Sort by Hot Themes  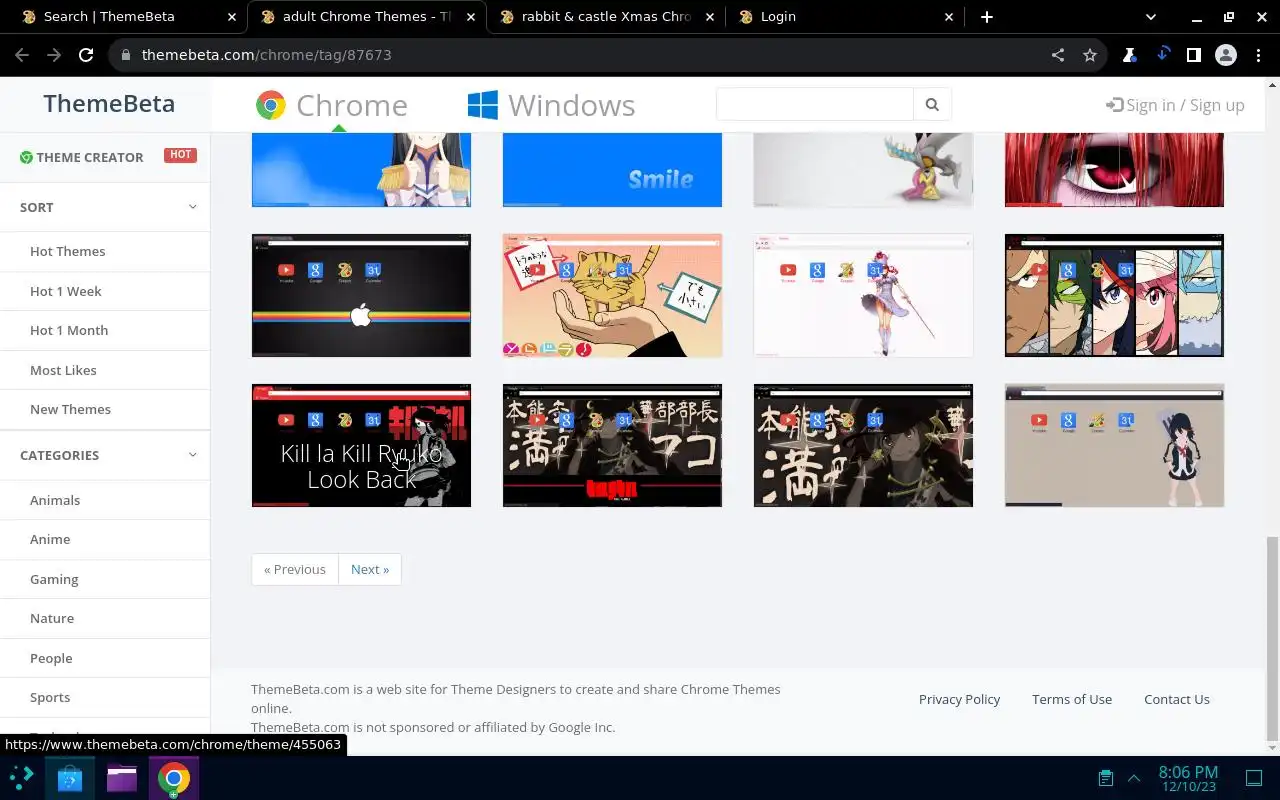tap(67, 251)
